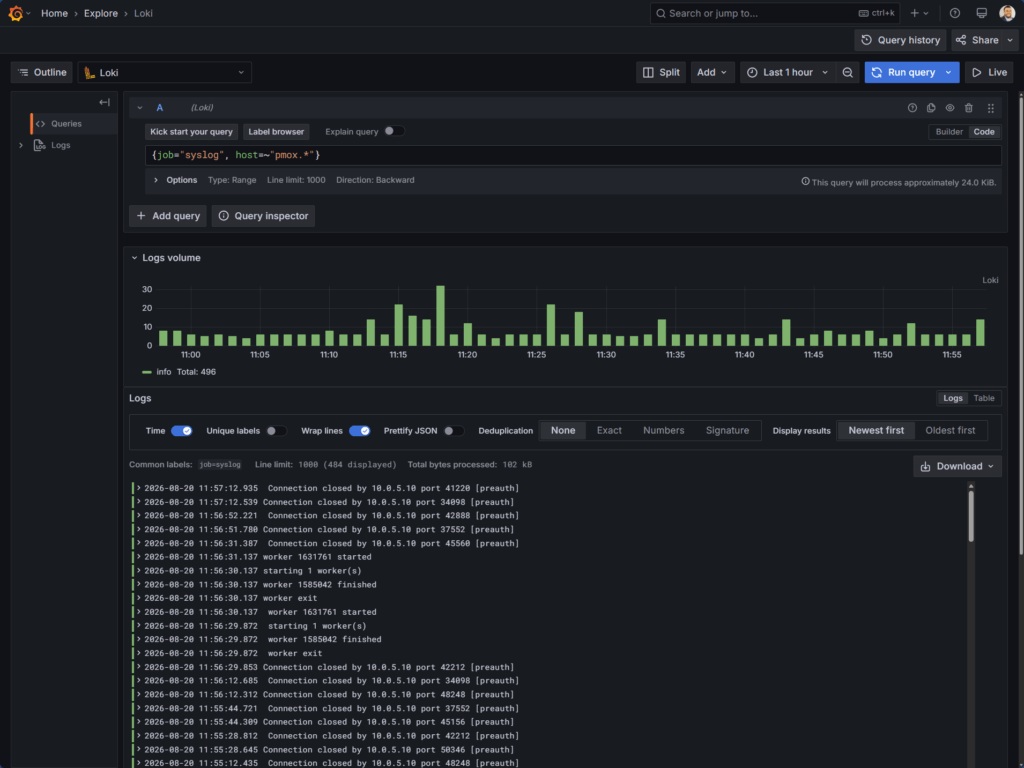Open the Loki data source dropdown

tap(165, 72)
